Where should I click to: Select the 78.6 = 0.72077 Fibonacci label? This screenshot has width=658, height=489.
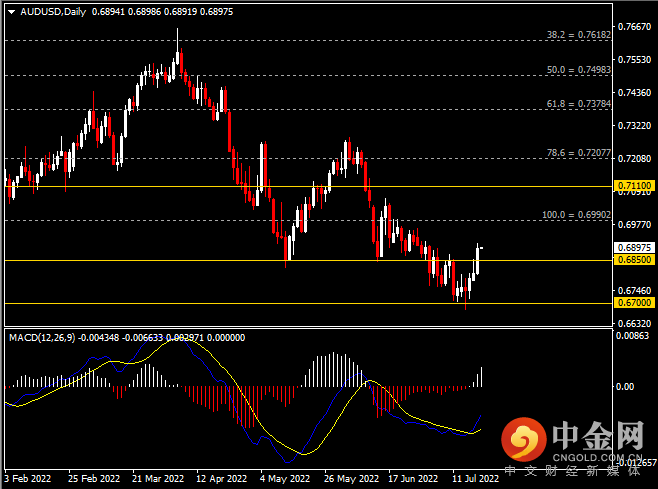579,153
